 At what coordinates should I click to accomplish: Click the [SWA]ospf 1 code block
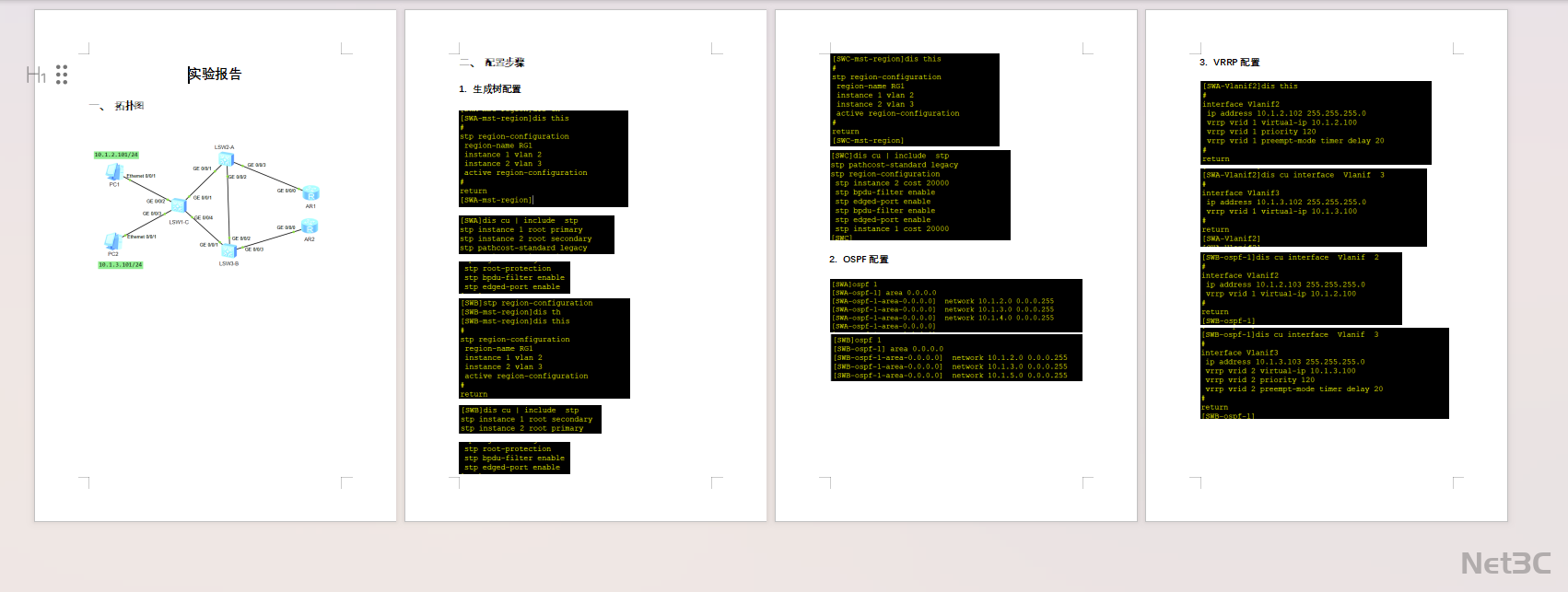click(x=955, y=306)
